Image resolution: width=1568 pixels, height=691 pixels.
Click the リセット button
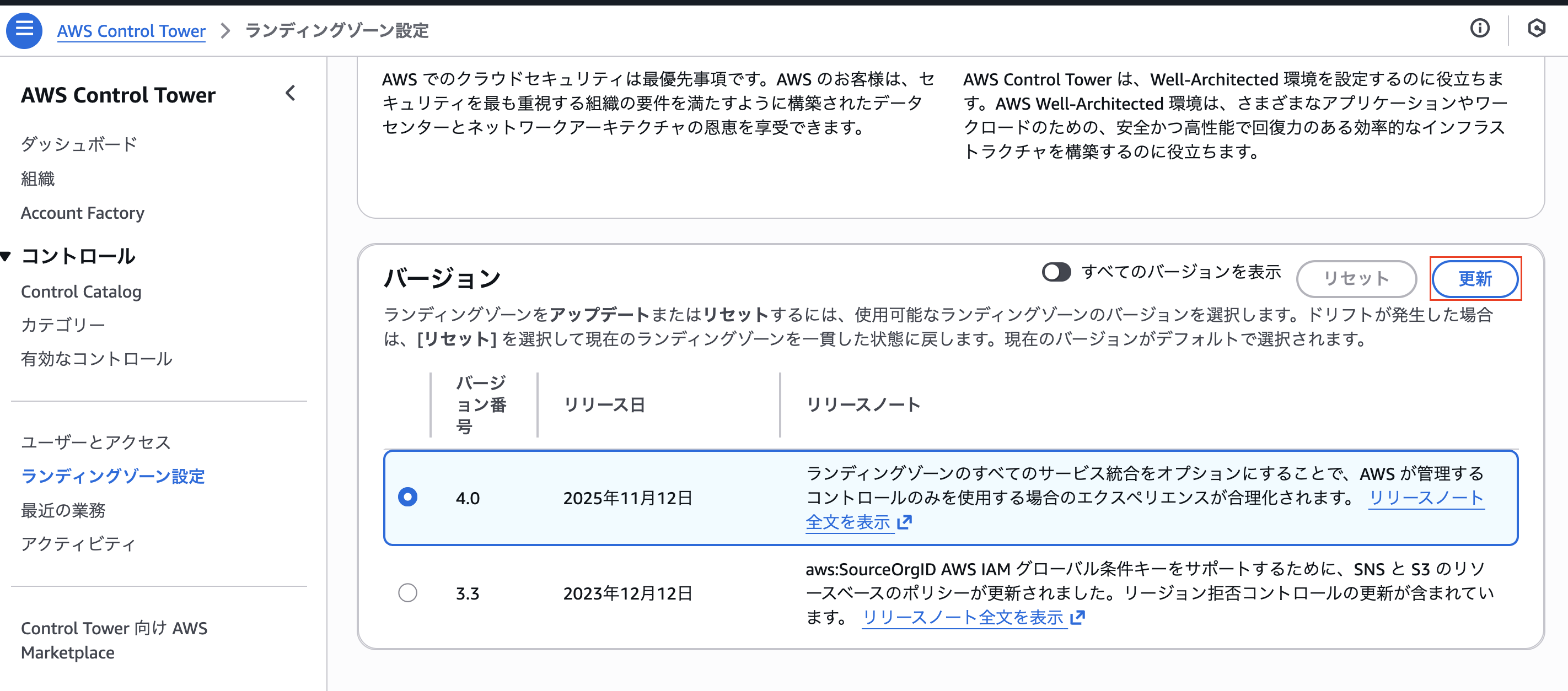(x=1356, y=279)
